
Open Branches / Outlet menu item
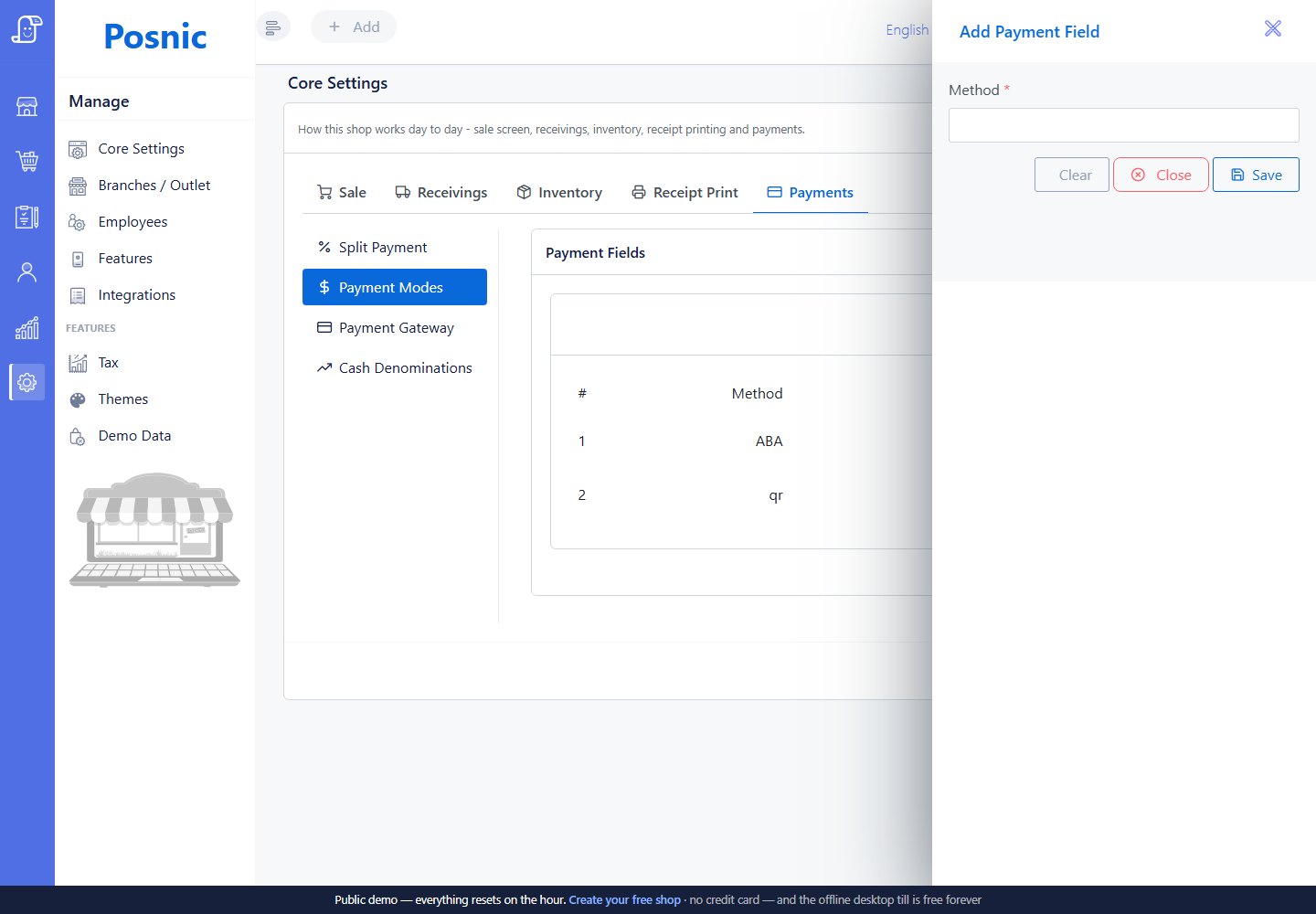coord(154,185)
